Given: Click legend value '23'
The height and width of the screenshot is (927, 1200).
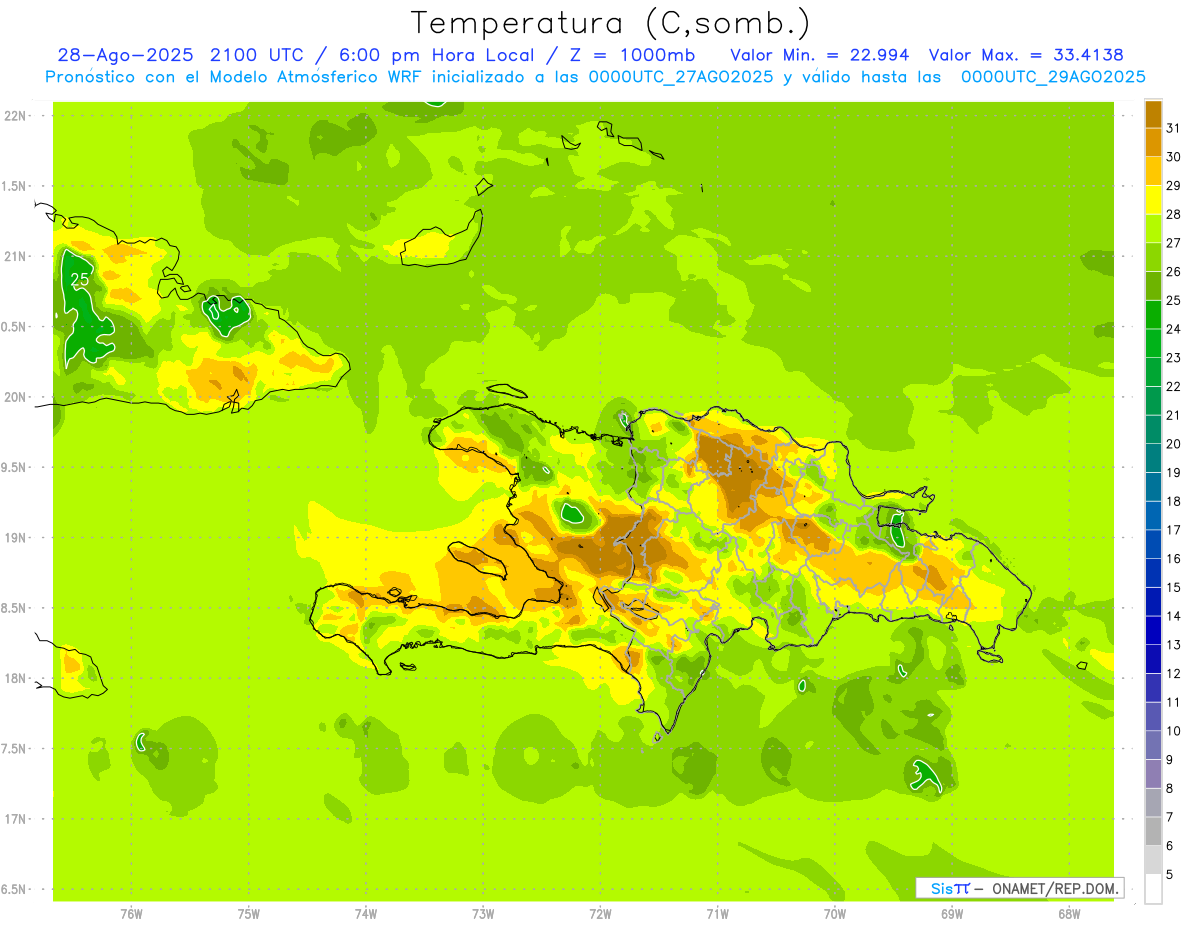Looking at the screenshot, I should [x=1173, y=358].
